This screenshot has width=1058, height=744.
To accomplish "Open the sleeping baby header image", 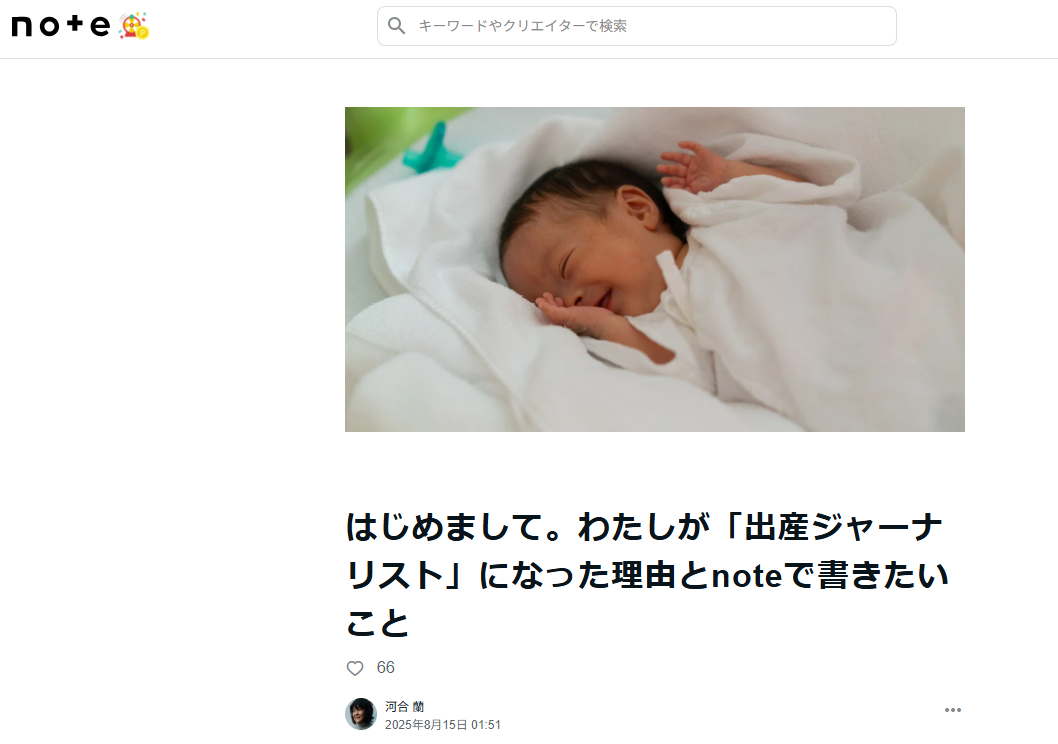I will [655, 269].
